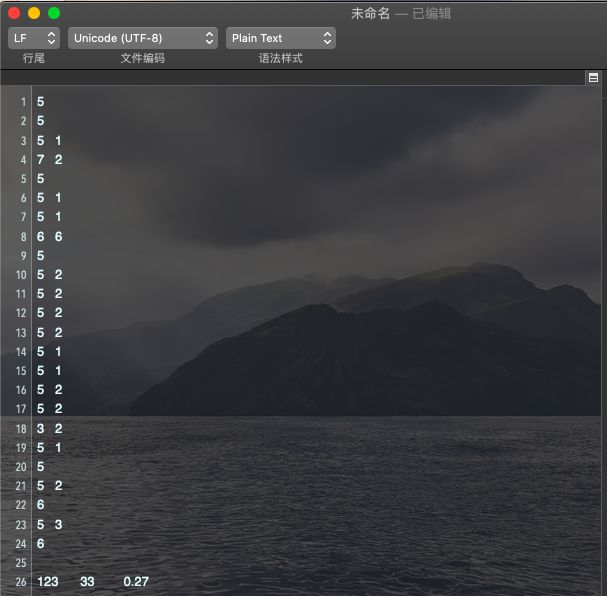The image size is (607, 596).
Task: Click the 7 on line 4
Action: [x=41, y=160]
